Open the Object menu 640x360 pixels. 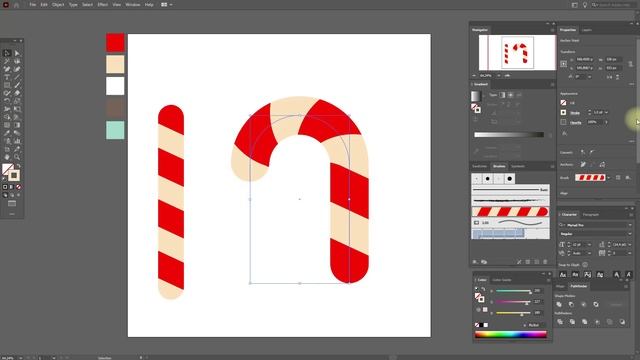click(x=58, y=4)
